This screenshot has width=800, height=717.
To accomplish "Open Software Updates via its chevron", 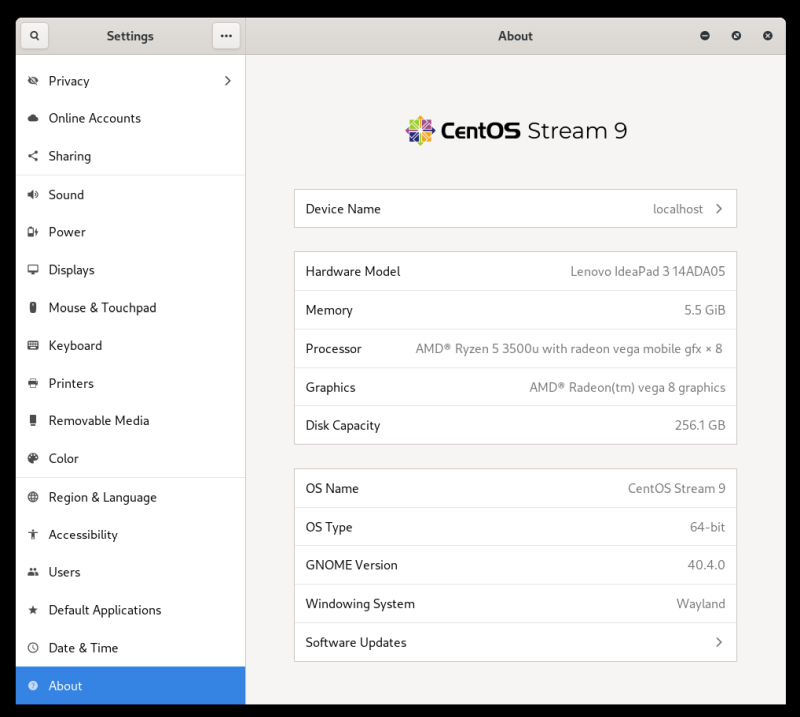I will tap(719, 642).
